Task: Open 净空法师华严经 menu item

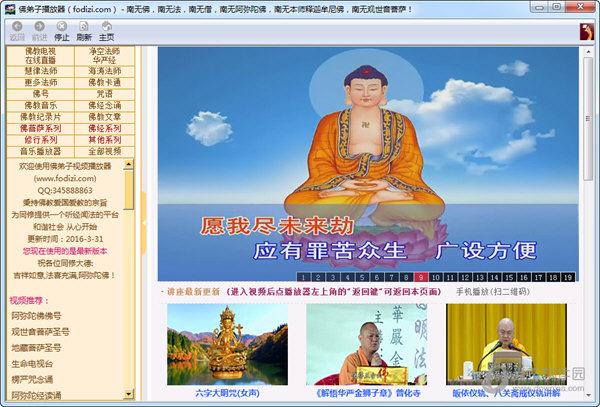Action: coord(104,56)
